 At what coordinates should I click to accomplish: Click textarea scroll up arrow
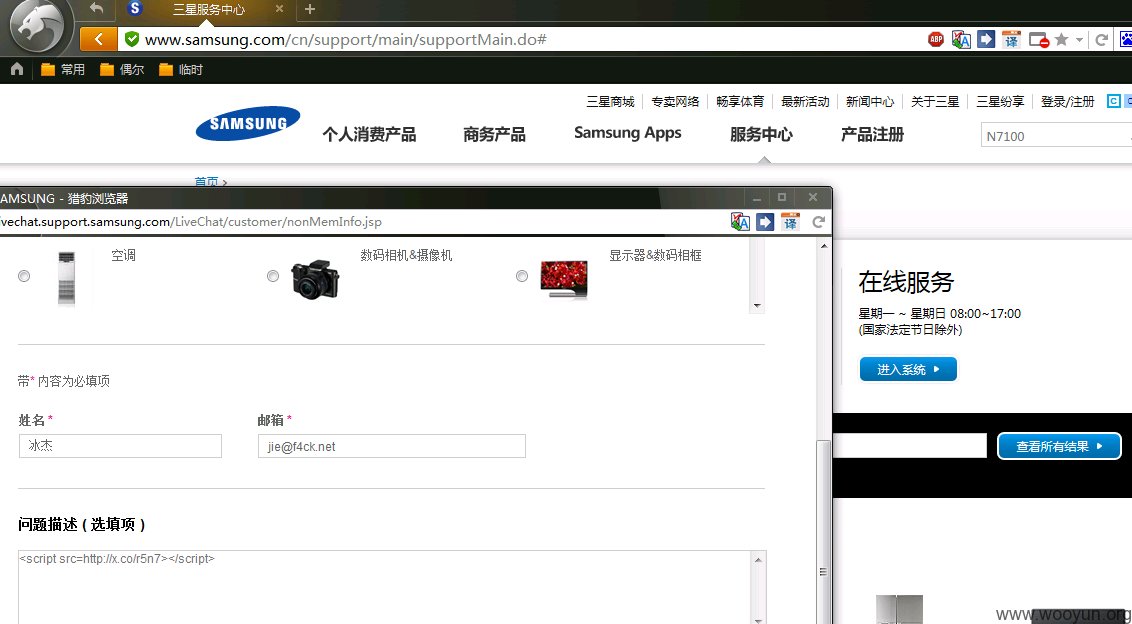coord(758,560)
